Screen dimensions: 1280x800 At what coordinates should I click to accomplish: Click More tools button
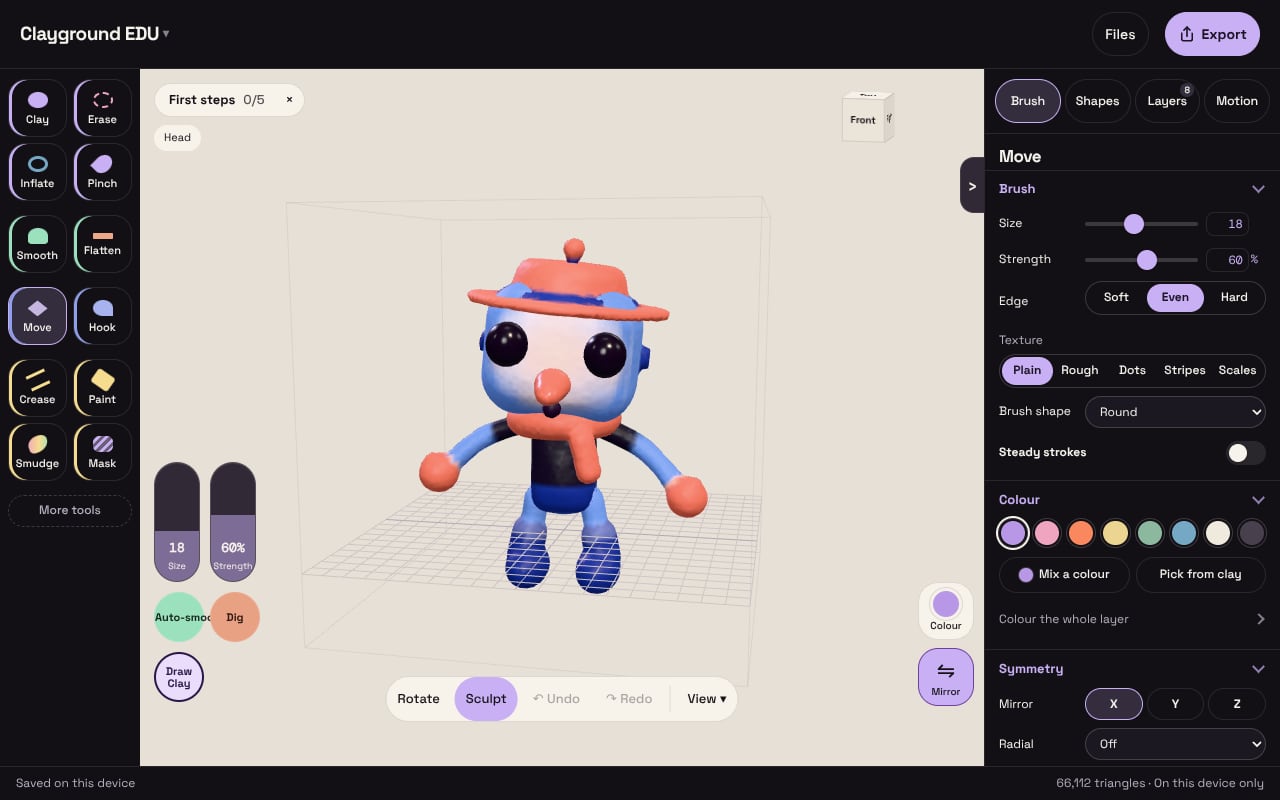[70, 510]
